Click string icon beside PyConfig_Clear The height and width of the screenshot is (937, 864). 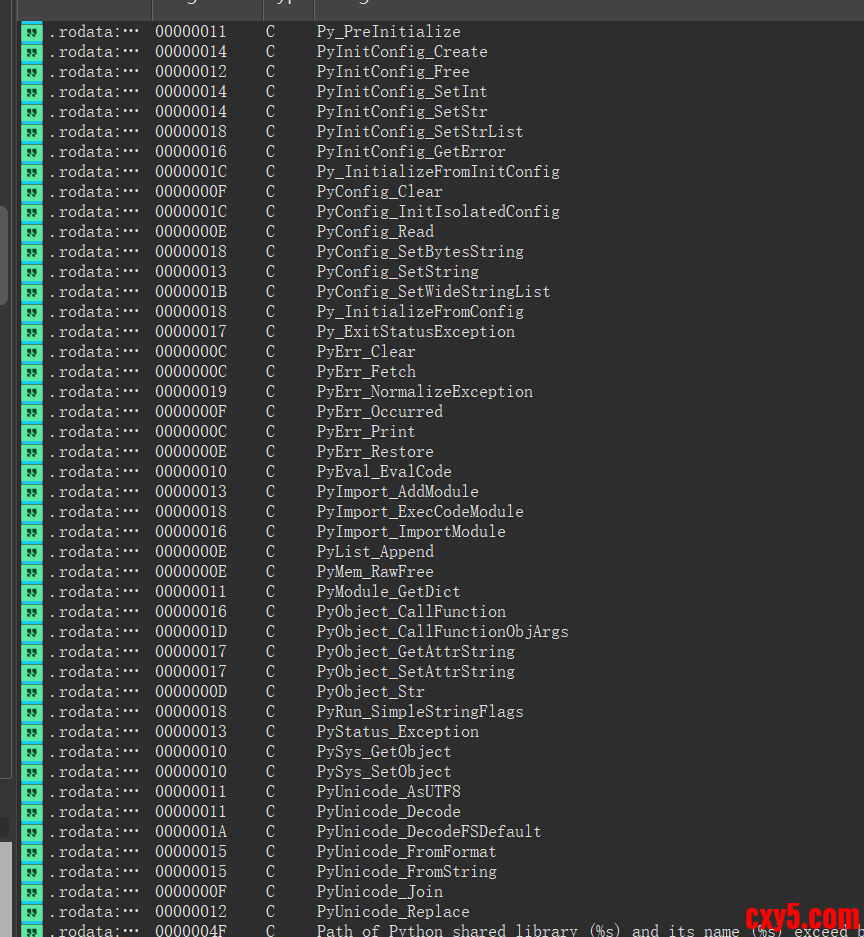[x=32, y=192]
